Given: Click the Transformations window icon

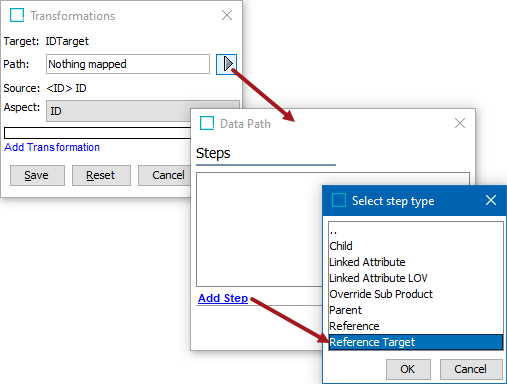Looking at the screenshot, I should (x=17, y=15).
